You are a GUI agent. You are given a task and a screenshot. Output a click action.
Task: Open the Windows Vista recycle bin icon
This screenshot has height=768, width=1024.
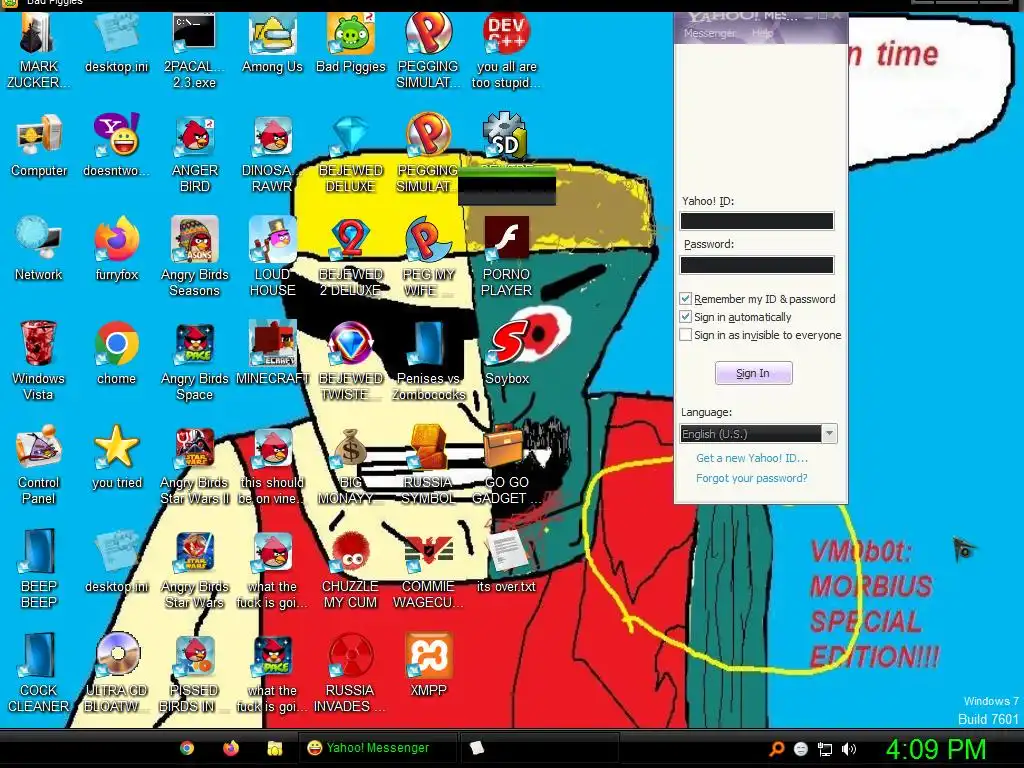point(39,360)
